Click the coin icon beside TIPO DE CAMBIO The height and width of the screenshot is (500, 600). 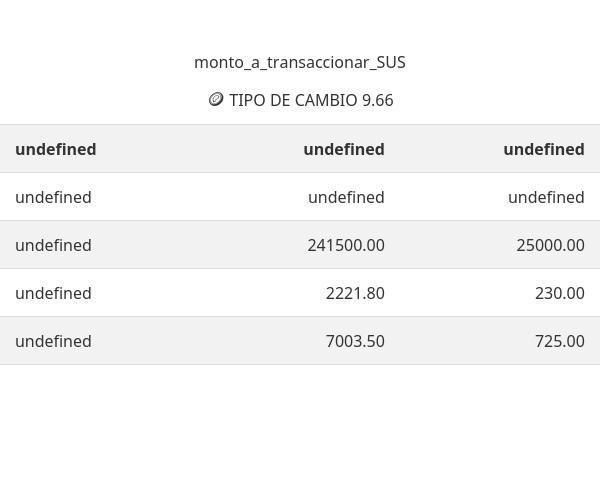(x=216, y=100)
